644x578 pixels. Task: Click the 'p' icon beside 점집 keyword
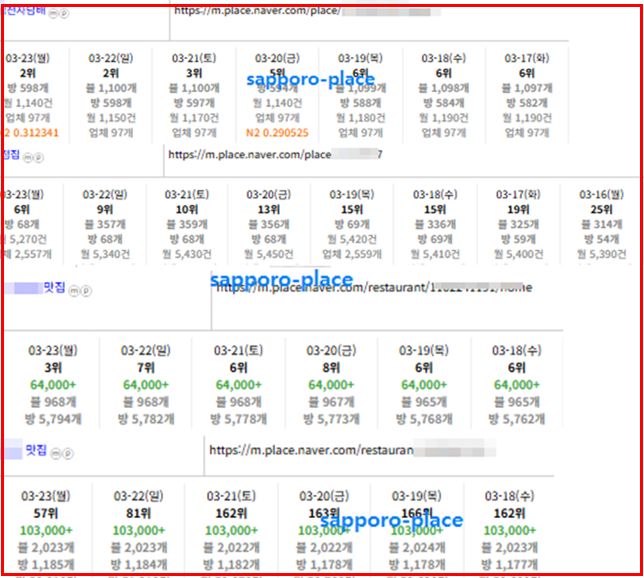click(38, 156)
